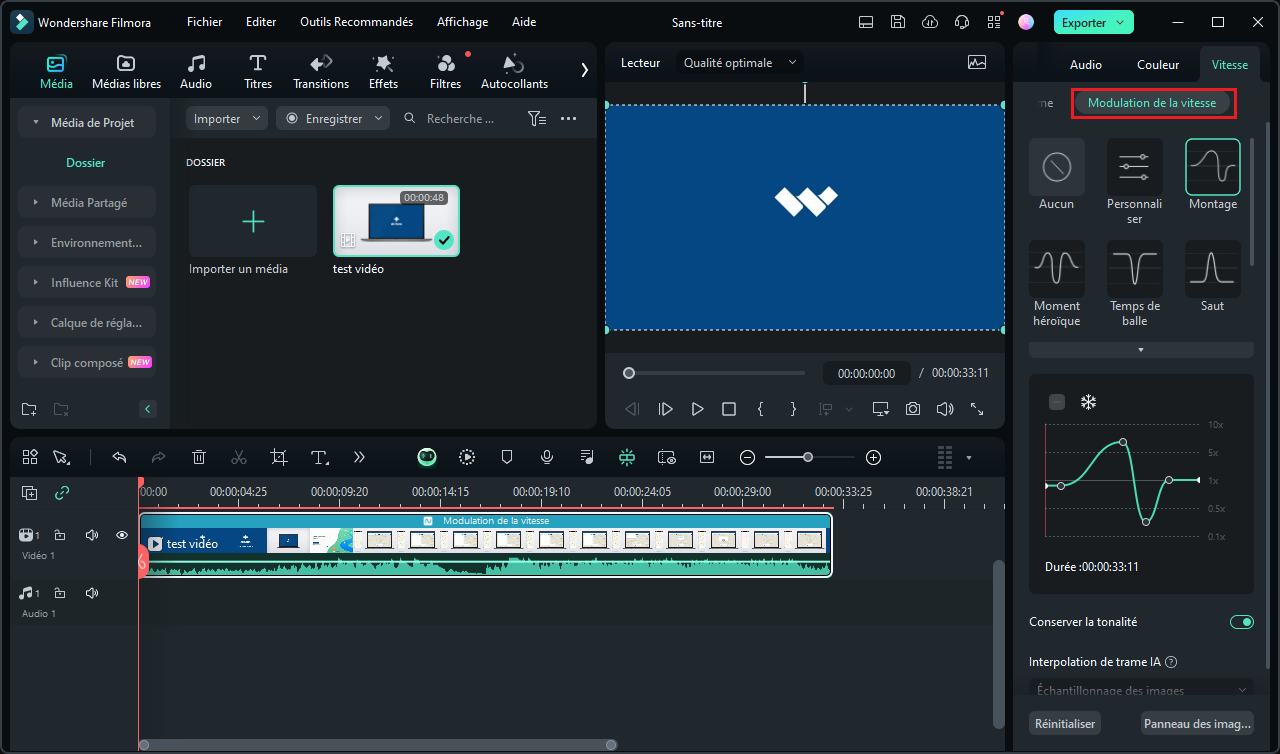Select the Dossier folder

tap(86, 162)
